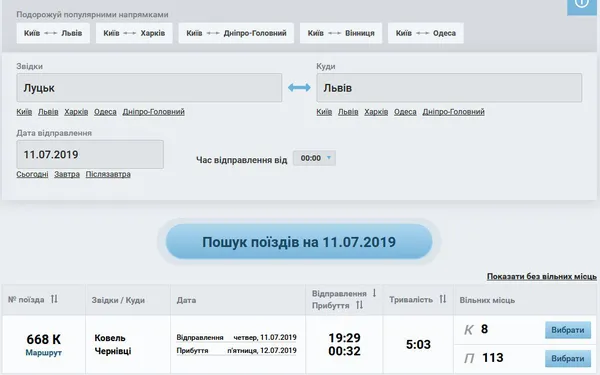Image resolution: width=600 pixels, height=375 pixels.
Task: Click departure time 19:29
Action: click(x=344, y=338)
